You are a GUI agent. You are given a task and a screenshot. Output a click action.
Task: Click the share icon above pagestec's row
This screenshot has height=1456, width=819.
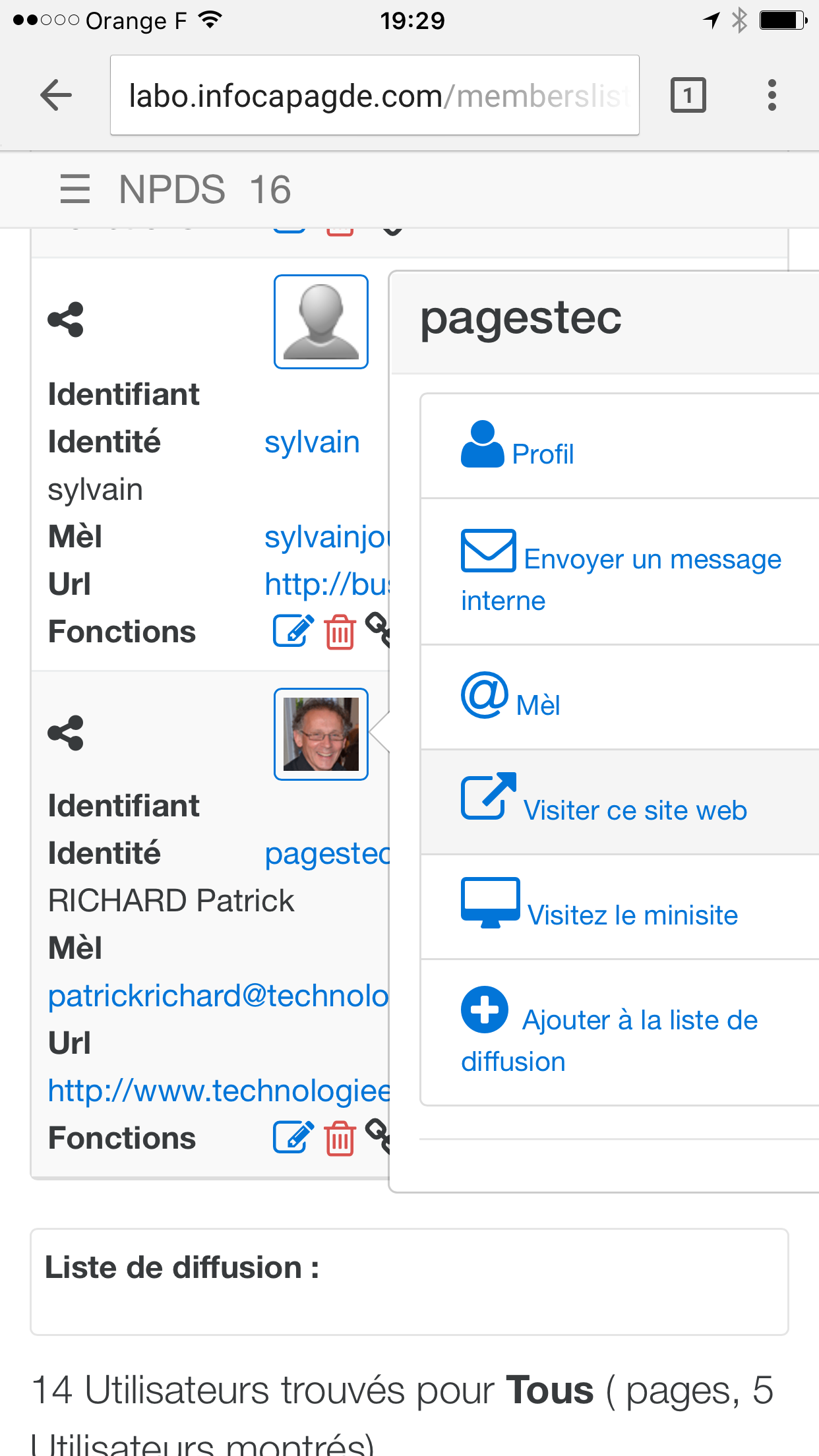coord(66,733)
